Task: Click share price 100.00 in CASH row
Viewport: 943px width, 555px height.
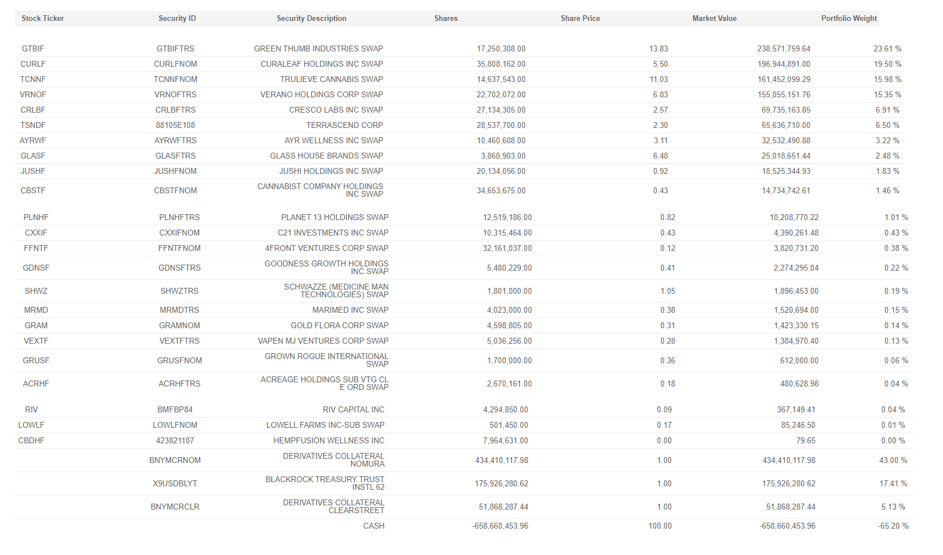Action: pos(660,526)
